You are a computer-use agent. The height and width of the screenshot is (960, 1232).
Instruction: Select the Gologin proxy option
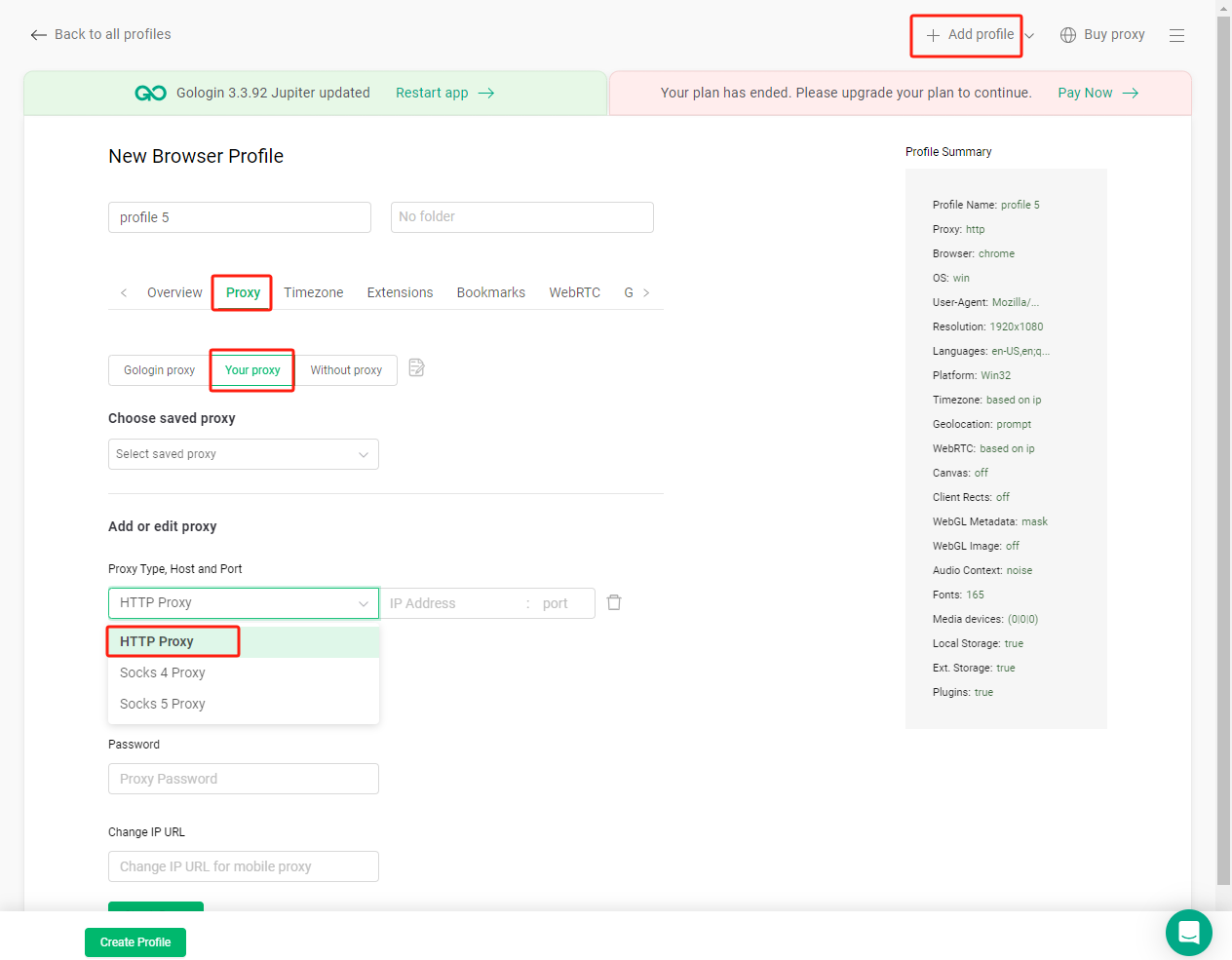[159, 370]
